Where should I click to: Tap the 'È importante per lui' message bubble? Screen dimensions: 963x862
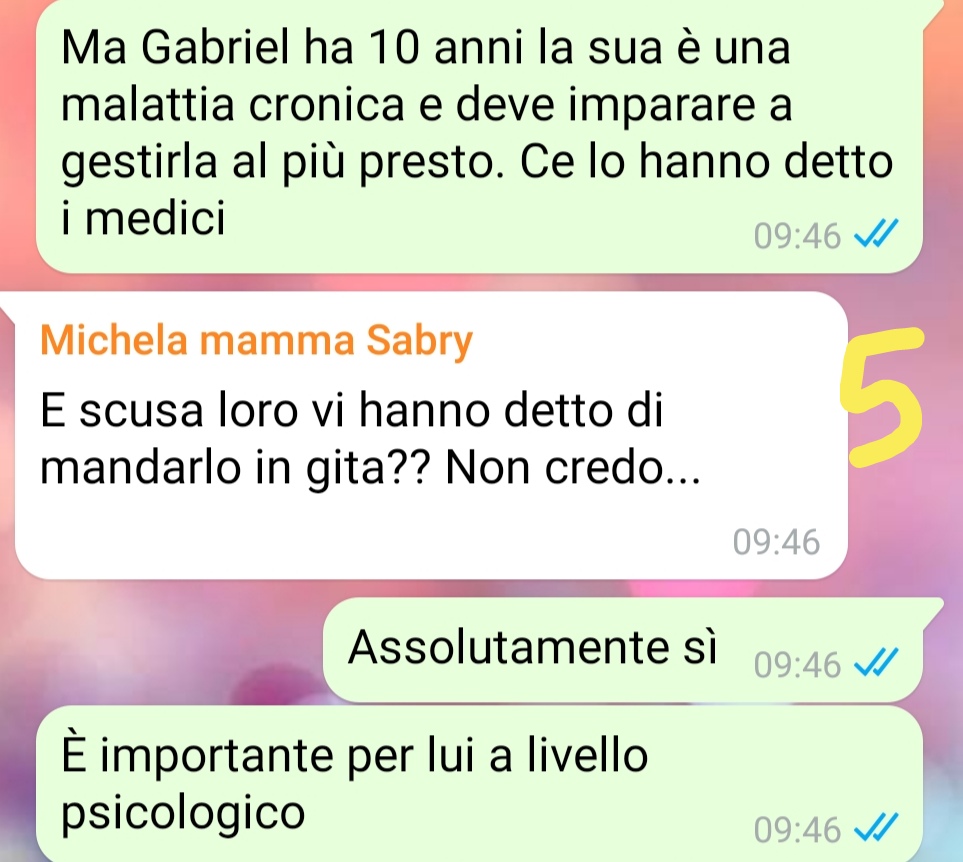479,784
